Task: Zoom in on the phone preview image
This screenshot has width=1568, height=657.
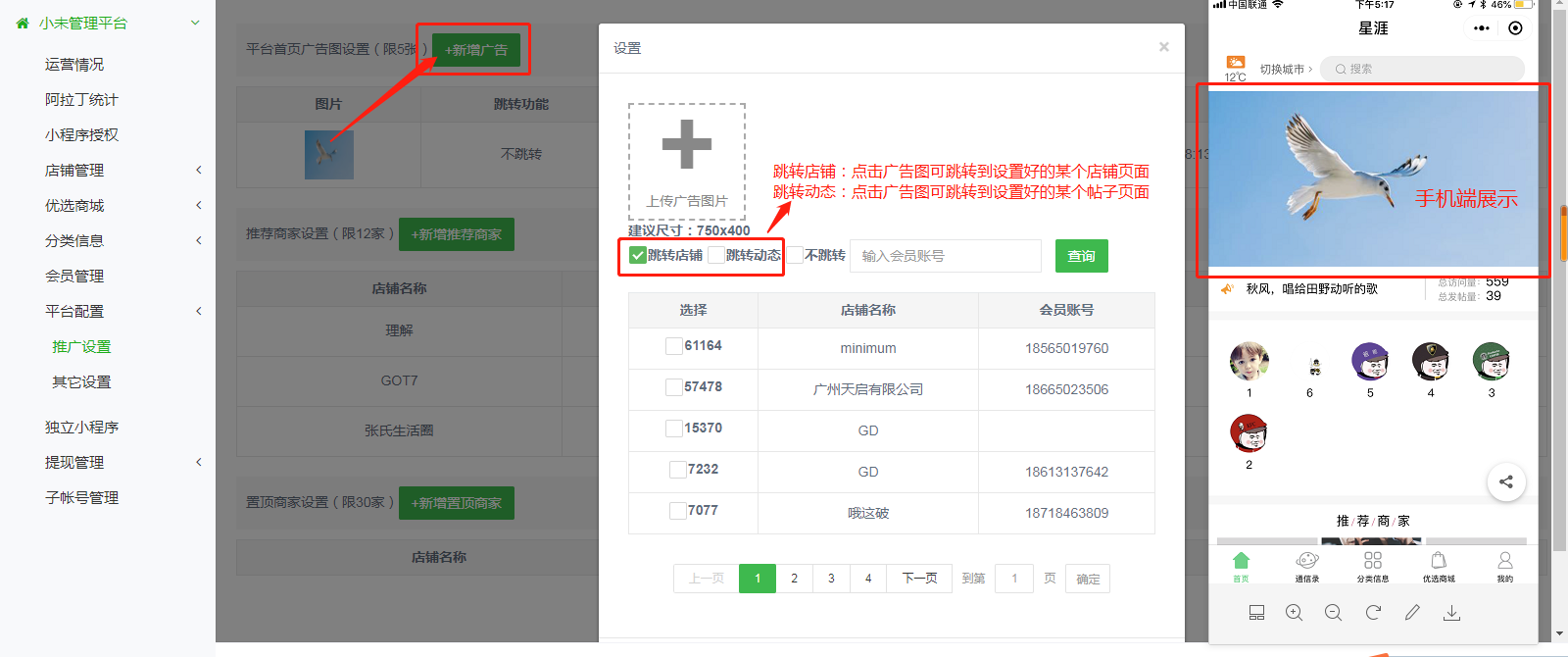Action: pyautogui.click(x=1294, y=613)
